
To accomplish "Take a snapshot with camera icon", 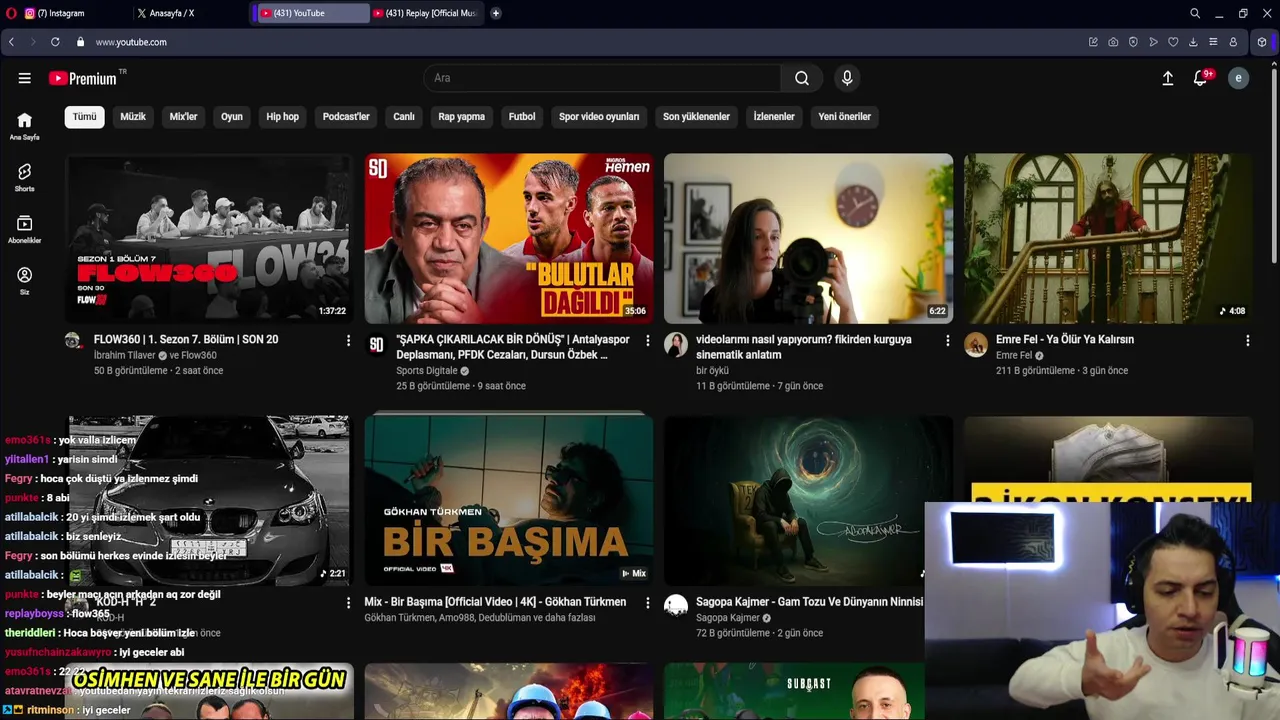I will (x=1113, y=42).
